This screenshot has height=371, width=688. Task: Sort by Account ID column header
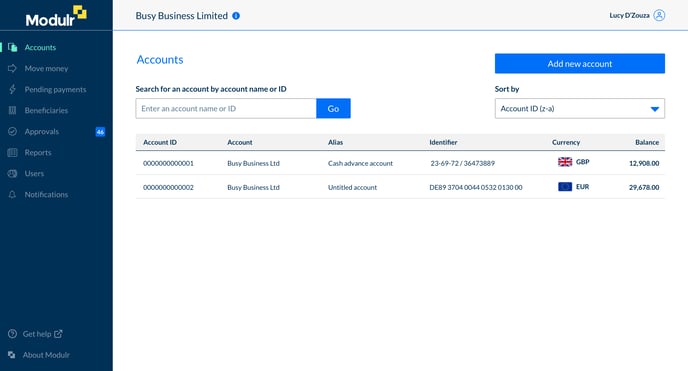[160, 143]
